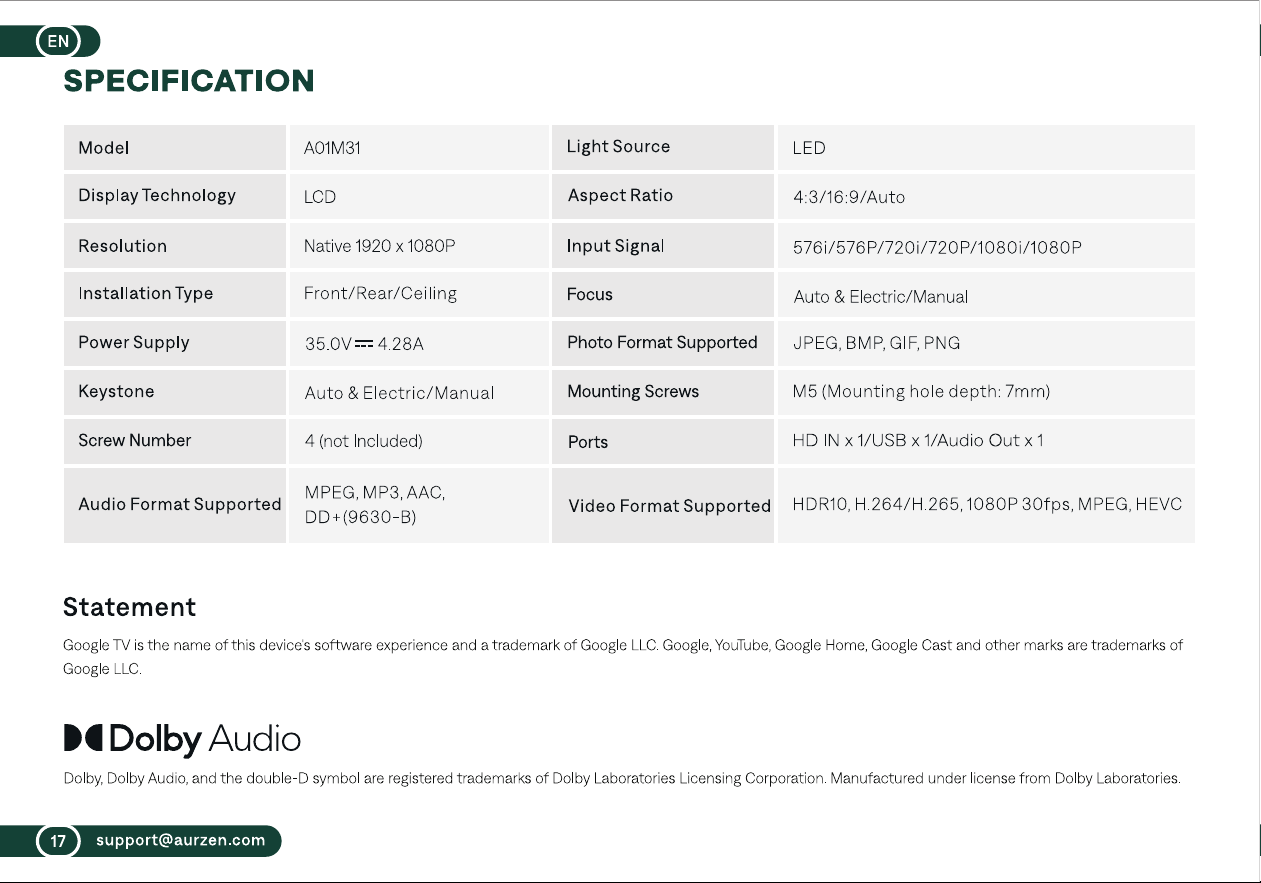This screenshot has height=883, width=1261.
Task: Click the M5 mounting hole depth value
Action: [x=921, y=392]
